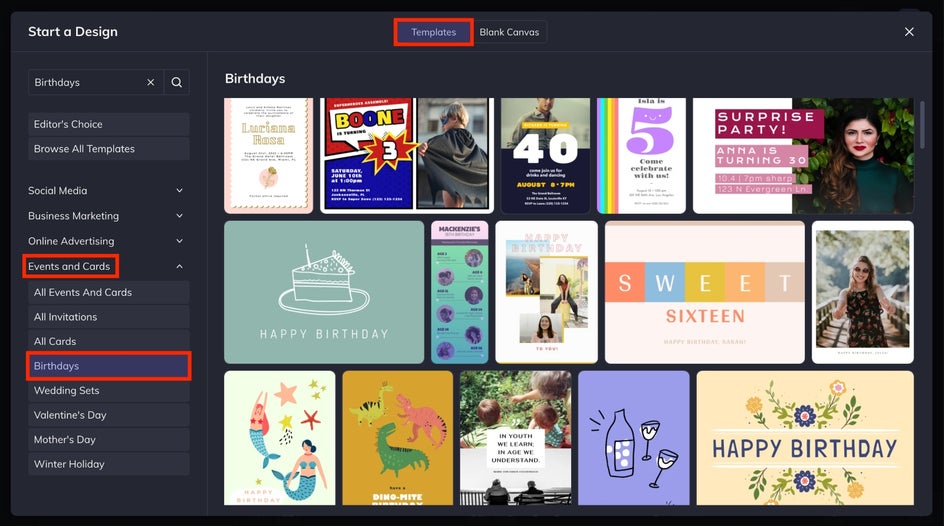Expand the Social Media category chevron

pyautogui.click(x=179, y=191)
